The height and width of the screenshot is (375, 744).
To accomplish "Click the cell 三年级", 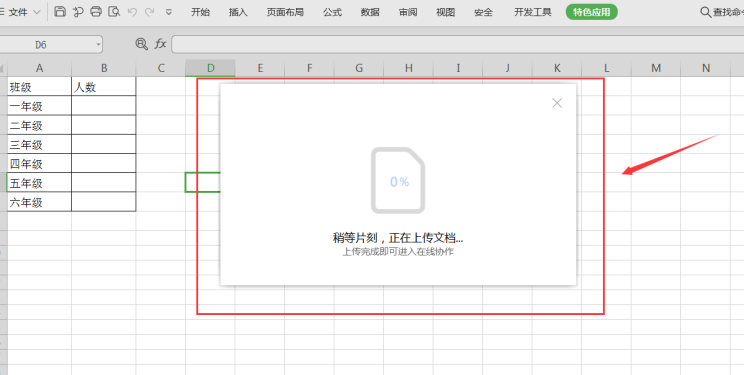I will click(x=39, y=144).
